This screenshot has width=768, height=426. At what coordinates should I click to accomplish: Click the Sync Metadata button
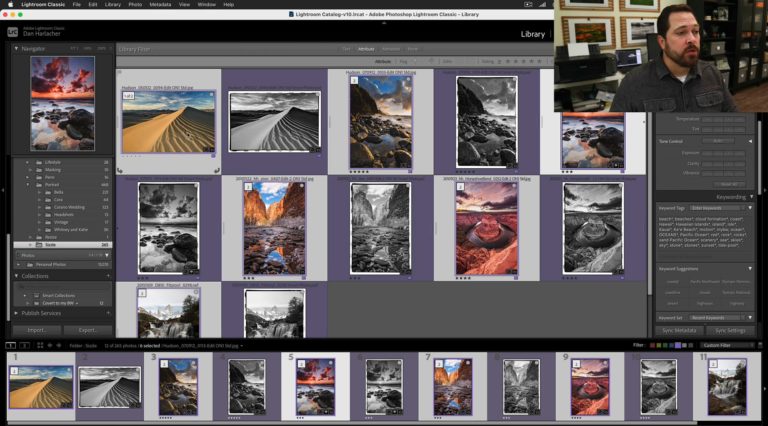point(679,331)
